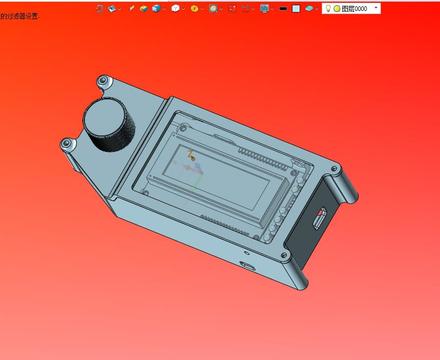
Task: Toggle the yellow circle layer state
Action: 337,9
